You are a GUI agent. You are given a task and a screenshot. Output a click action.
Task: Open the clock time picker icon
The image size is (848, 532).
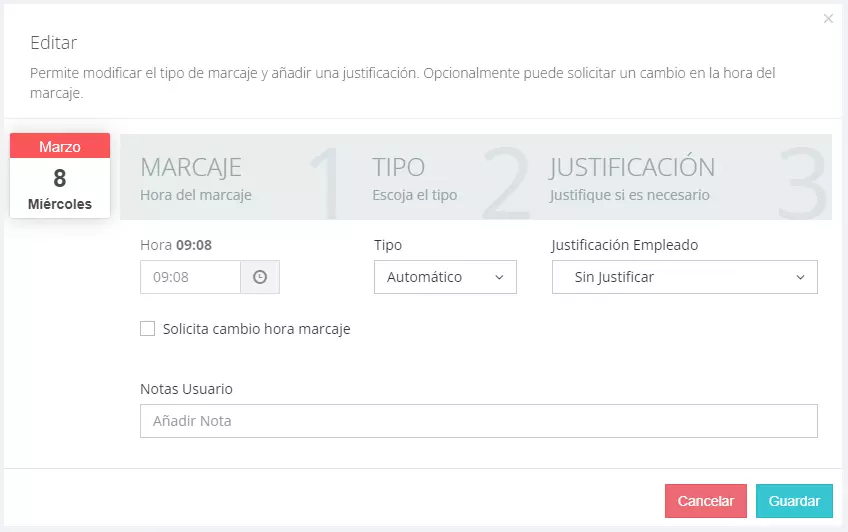coord(260,277)
